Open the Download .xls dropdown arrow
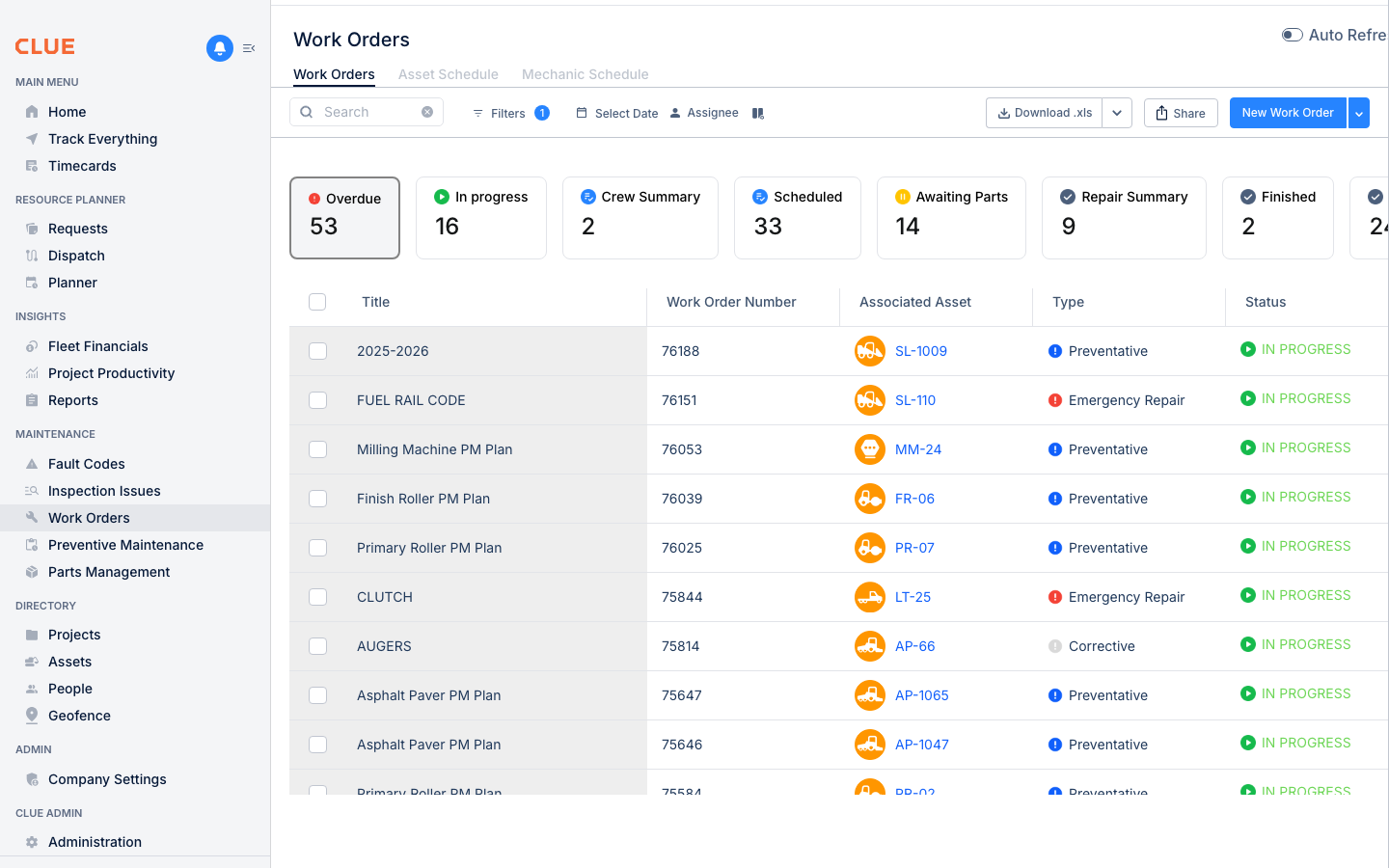 coord(1117,113)
